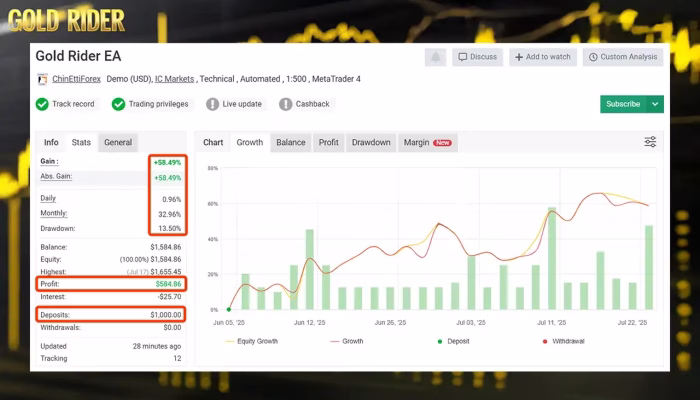The width and height of the screenshot is (700, 400).
Task: Click the Tracking value 12
Action: click(177, 358)
